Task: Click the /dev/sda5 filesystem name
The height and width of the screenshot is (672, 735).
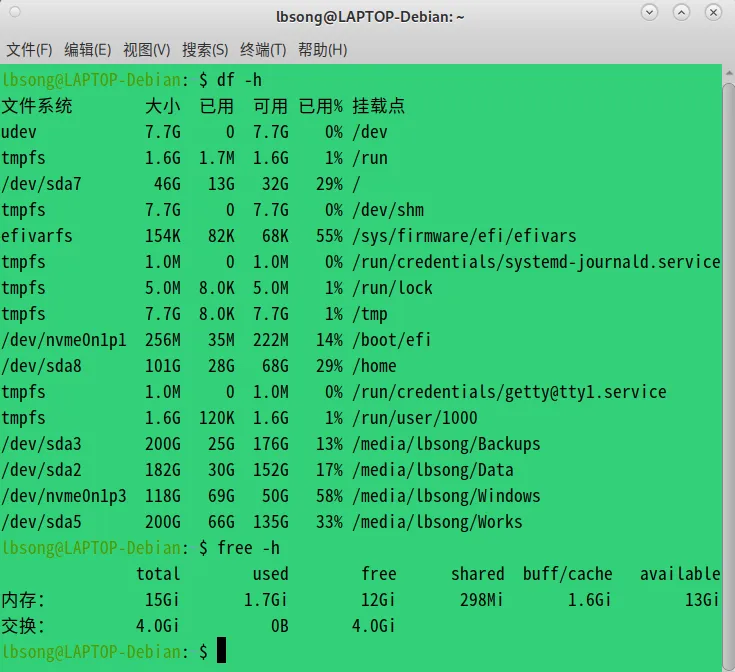Action: [41, 522]
